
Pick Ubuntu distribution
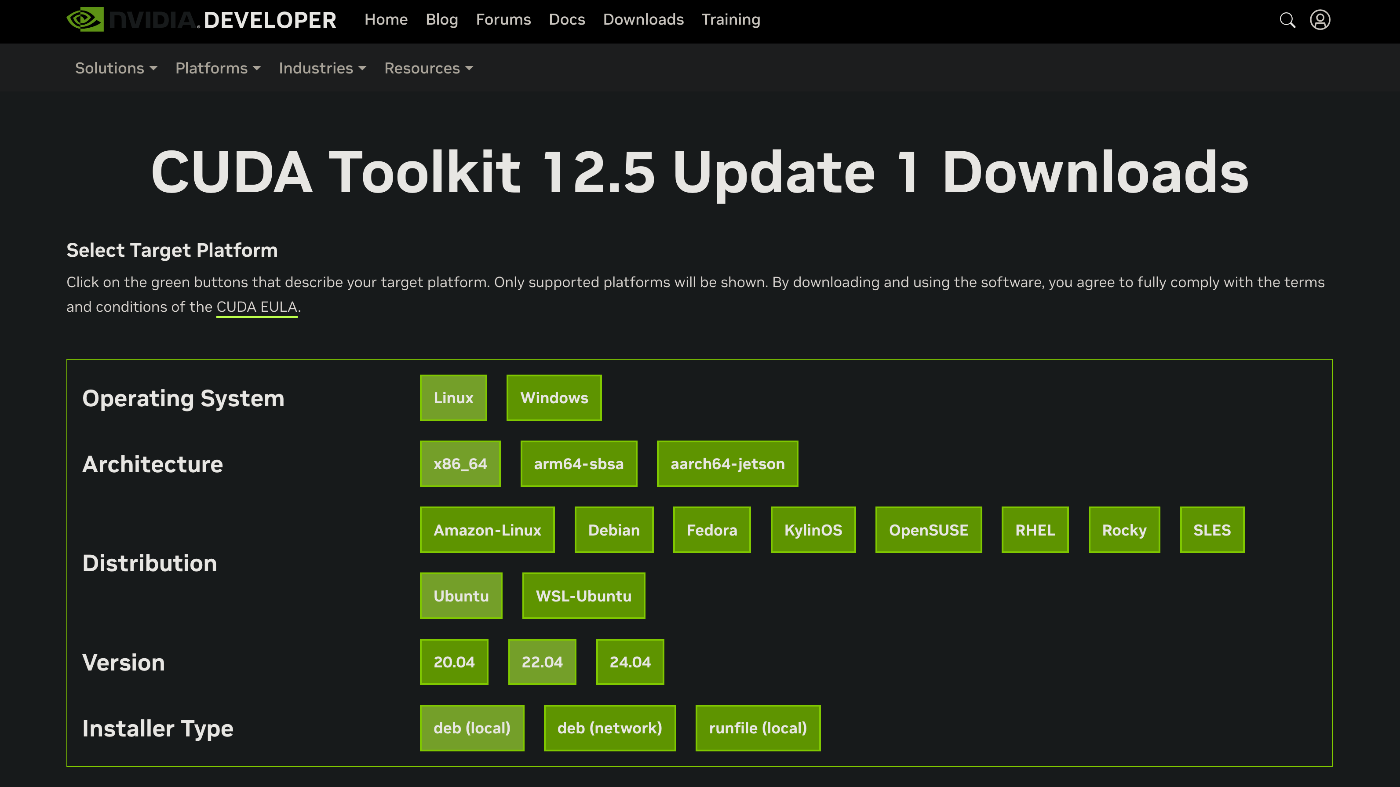(461, 596)
